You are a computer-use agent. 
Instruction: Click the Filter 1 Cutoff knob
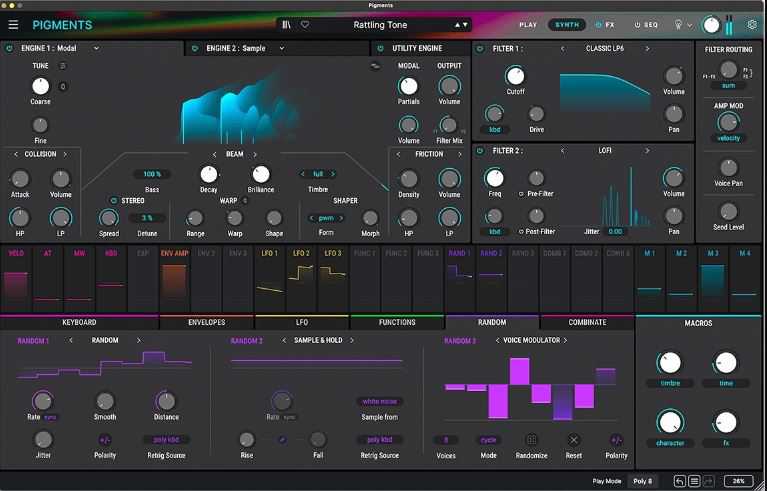(x=515, y=75)
